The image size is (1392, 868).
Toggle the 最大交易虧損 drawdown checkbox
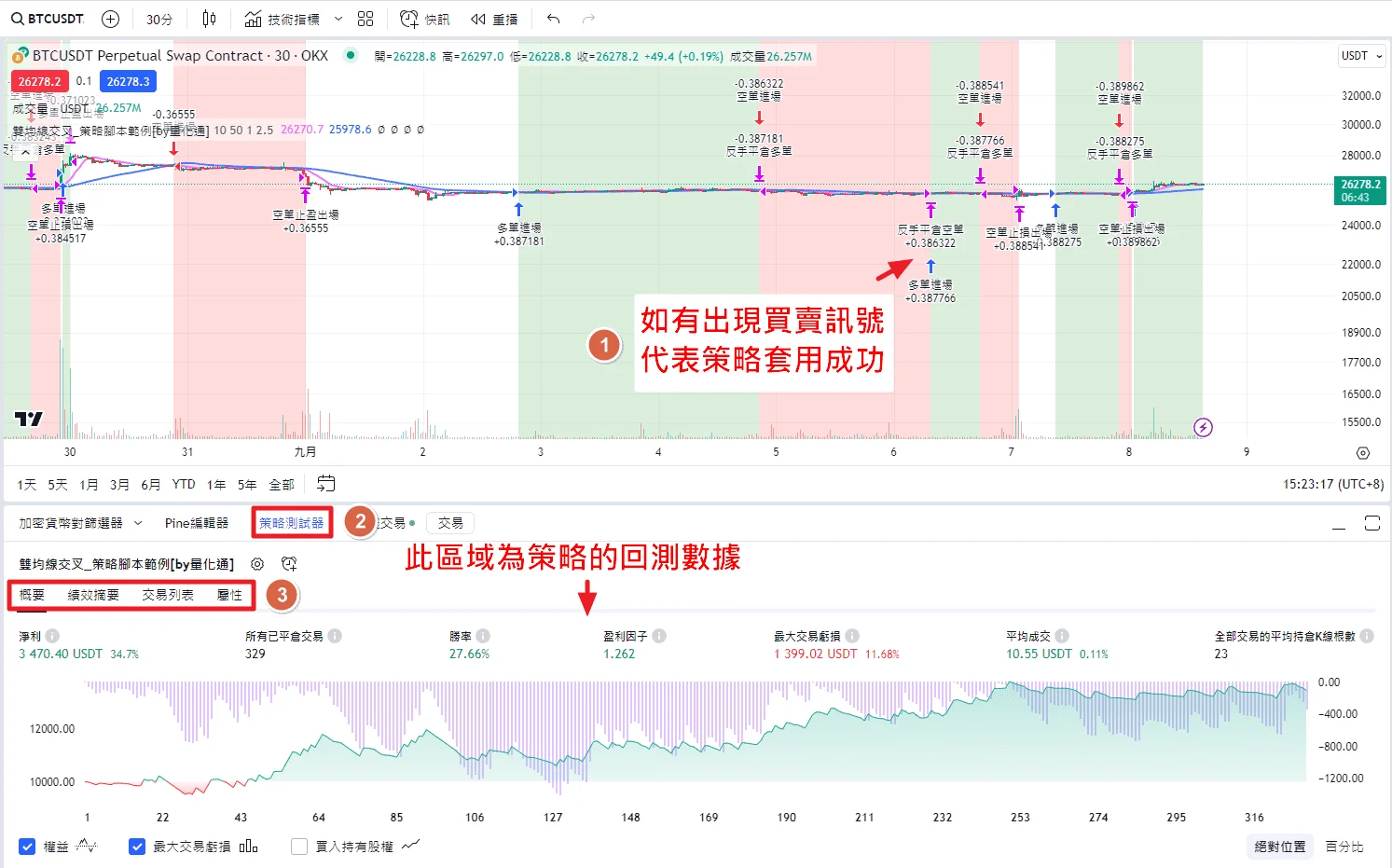[x=137, y=847]
